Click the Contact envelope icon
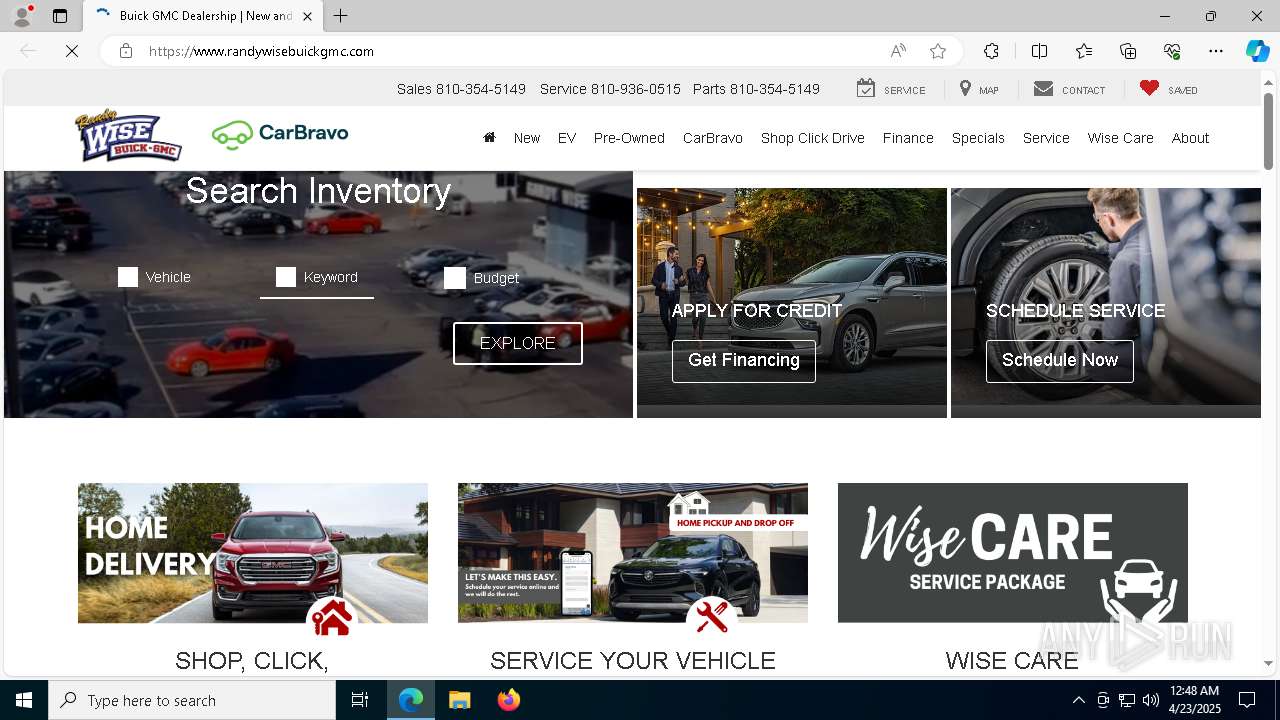Image resolution: width=1280 pixels, height=720 pixels. (1043, 89)
